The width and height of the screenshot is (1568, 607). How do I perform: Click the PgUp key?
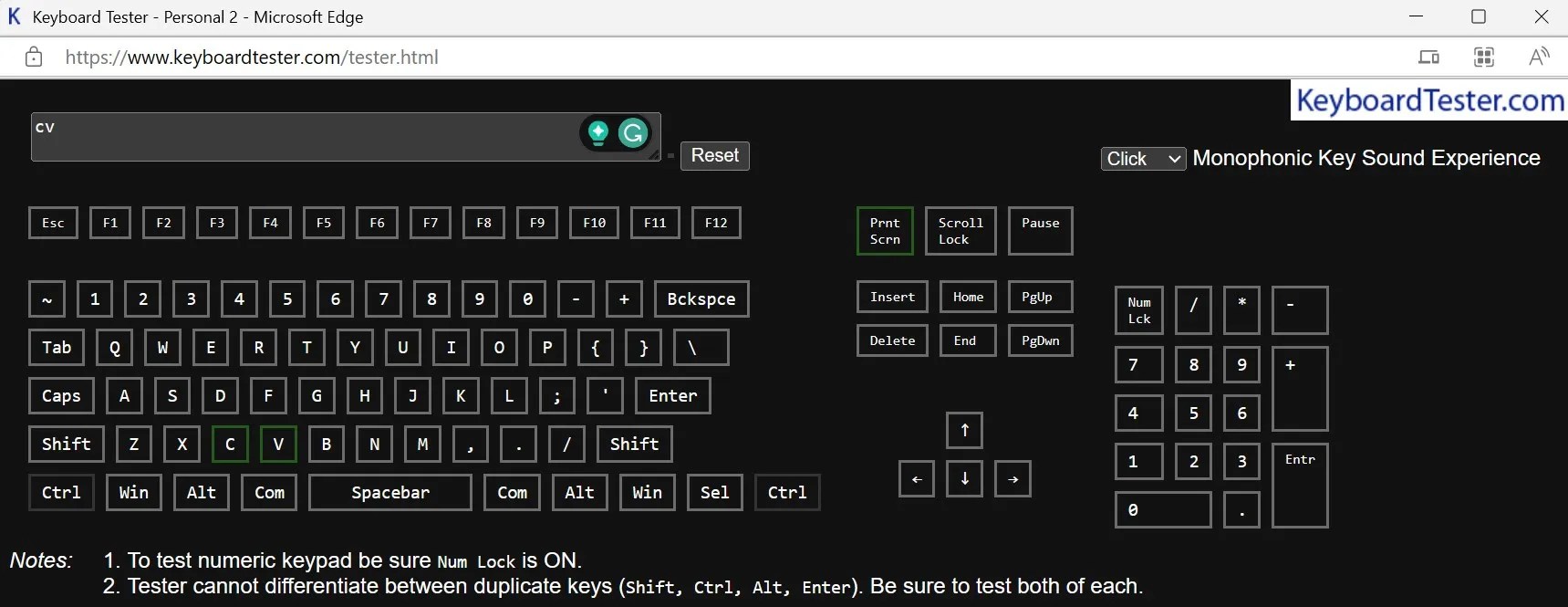tap(1041, 298)
